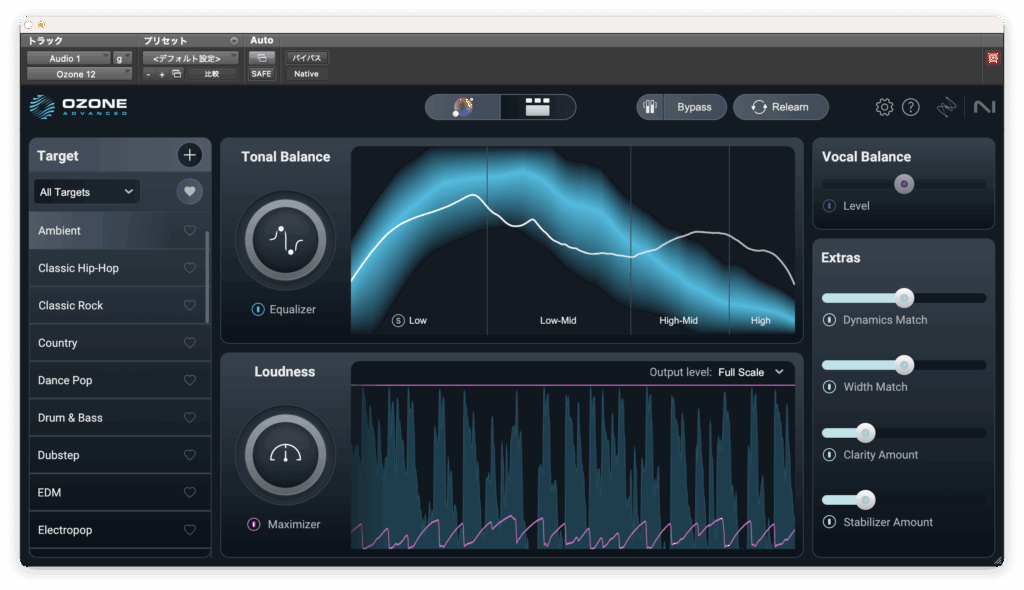
Task: Click the Vocal Balance level slider handle
Action: click(x=904, y=184)
